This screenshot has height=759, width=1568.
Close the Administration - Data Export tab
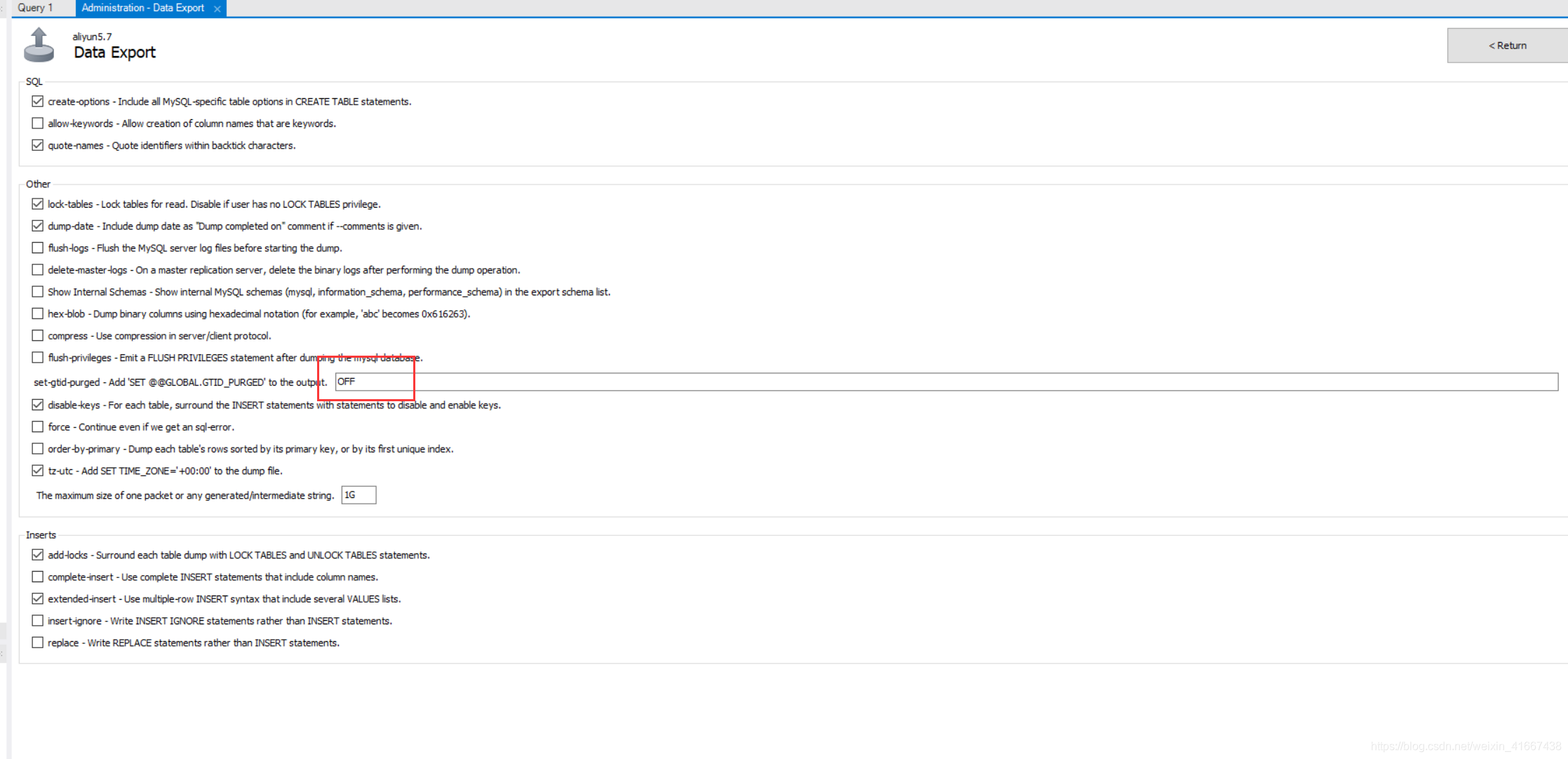(x=217, y=8)
